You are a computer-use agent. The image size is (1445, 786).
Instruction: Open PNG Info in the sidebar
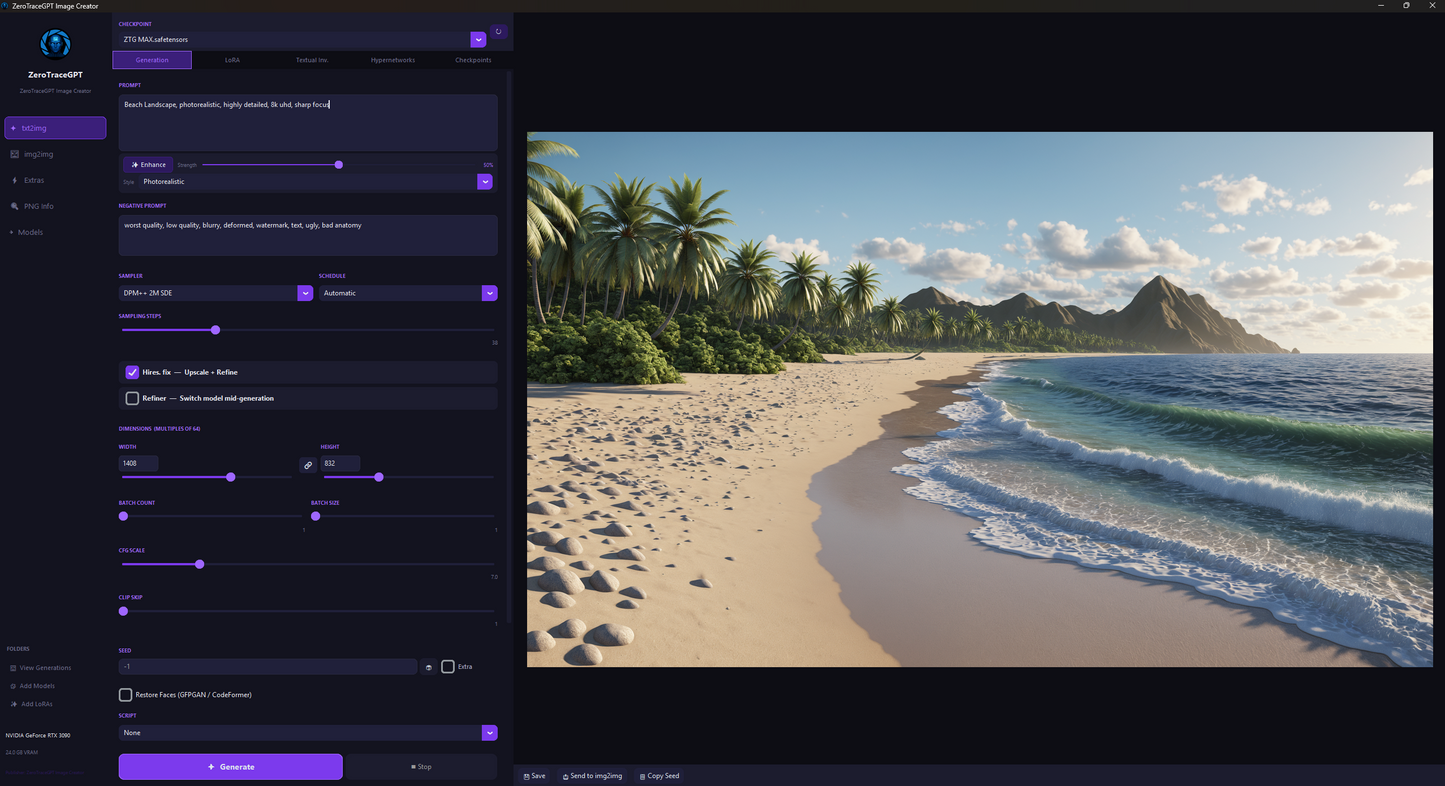click(x=55, y=206)
